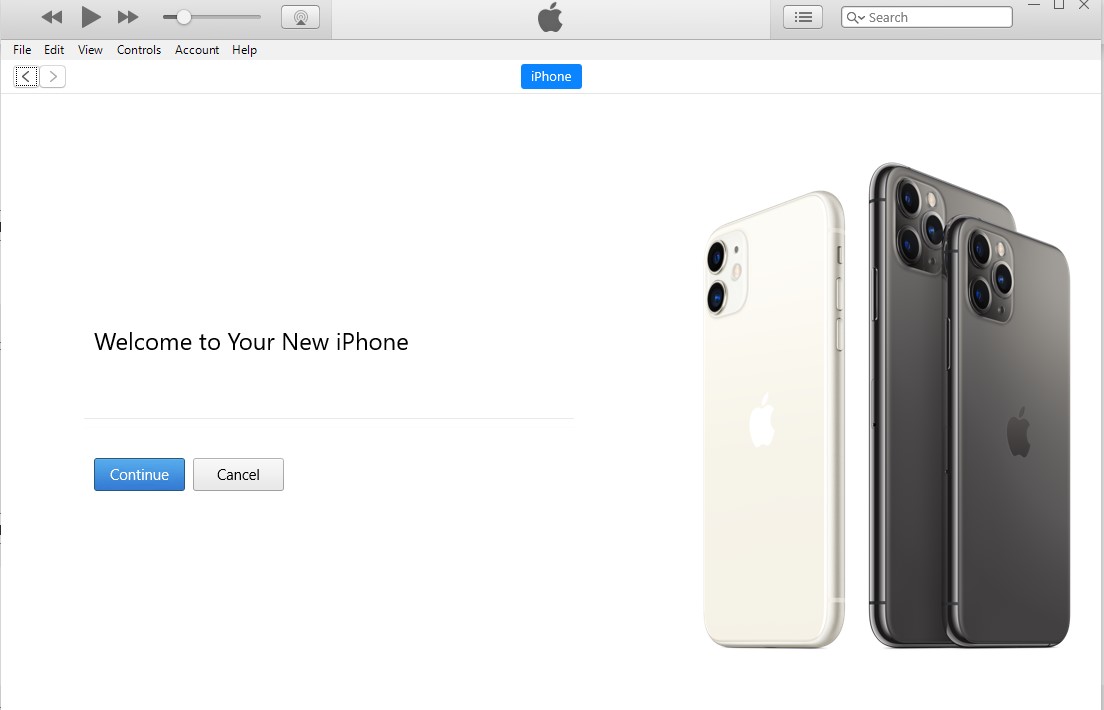Open the View menu
This screenshot has height=710, width=1104.
[x=90, y=50]
